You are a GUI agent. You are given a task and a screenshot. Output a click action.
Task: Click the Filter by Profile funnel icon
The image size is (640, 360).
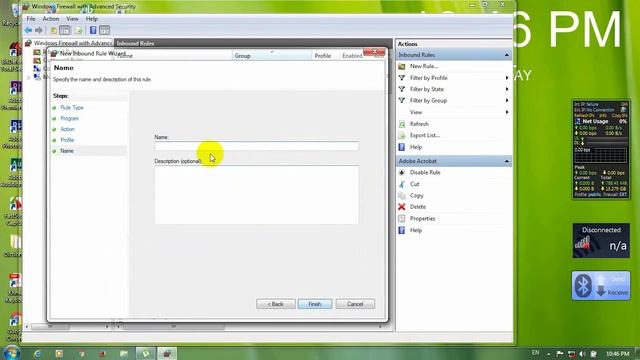click(x=402, y=78)
